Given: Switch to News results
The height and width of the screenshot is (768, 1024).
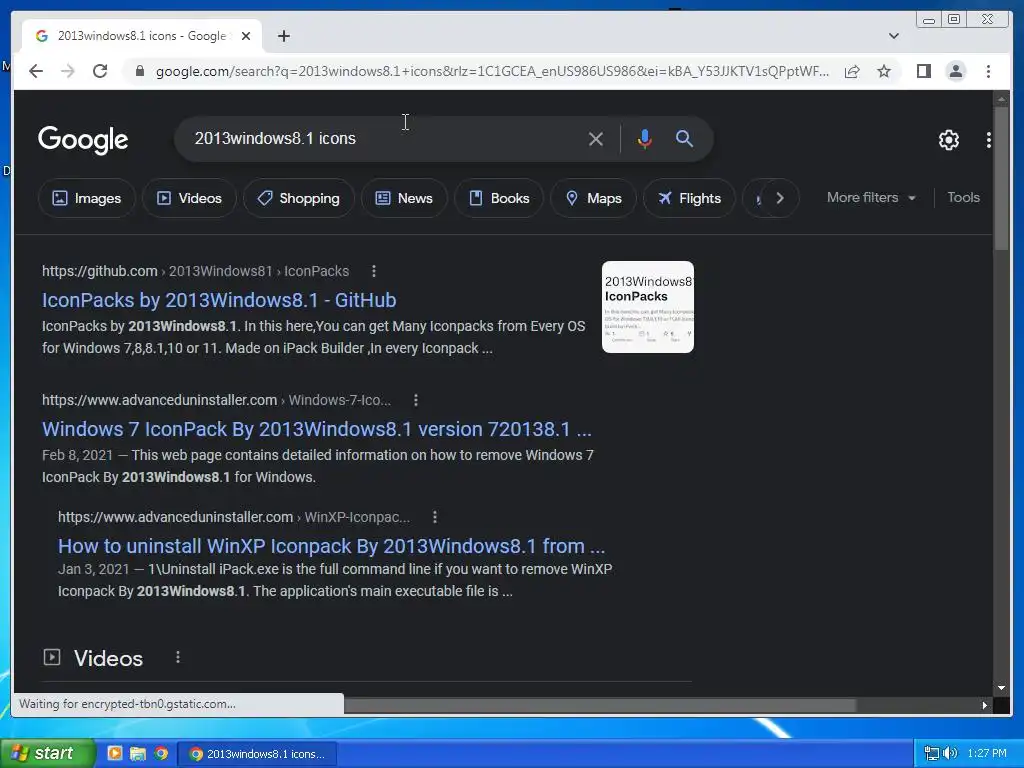Looking at the screenshot, I should tap(404, 198).
